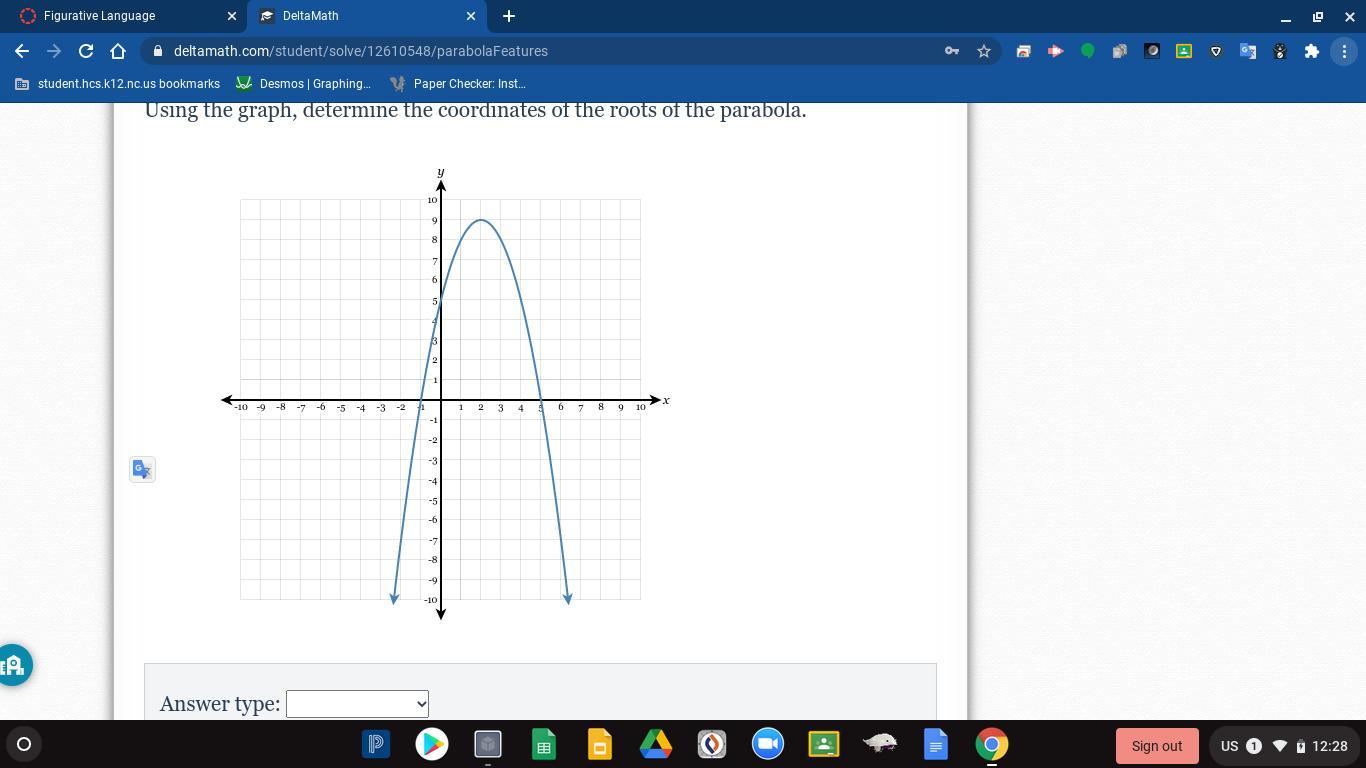This screenshot has width=1366, height=768.
Task: Click the Google Classroom extension icon in toolbar
Action: coord(1184,51)
